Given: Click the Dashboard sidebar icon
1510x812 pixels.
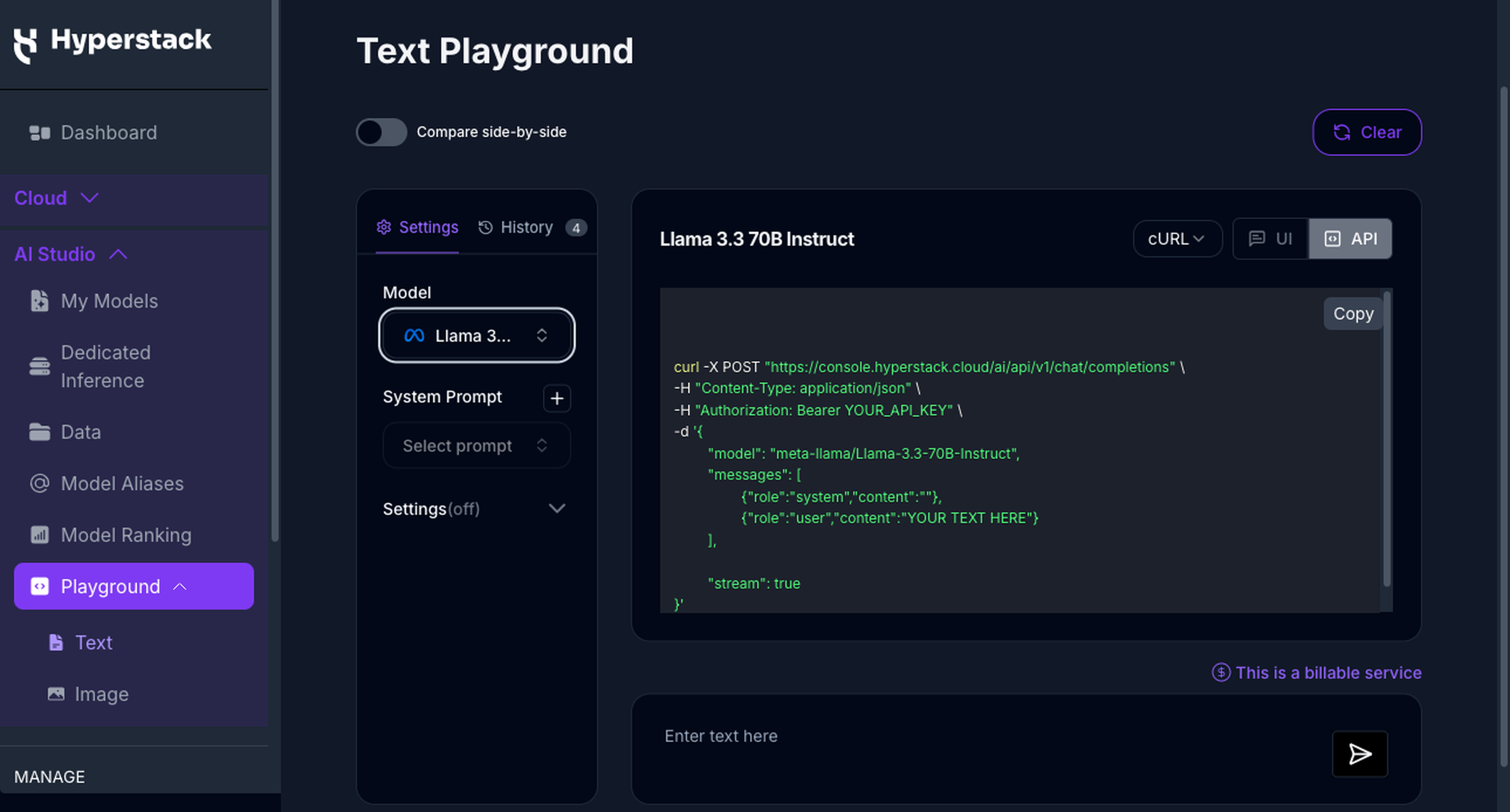Looking at the screenshot, I should 39,133.
